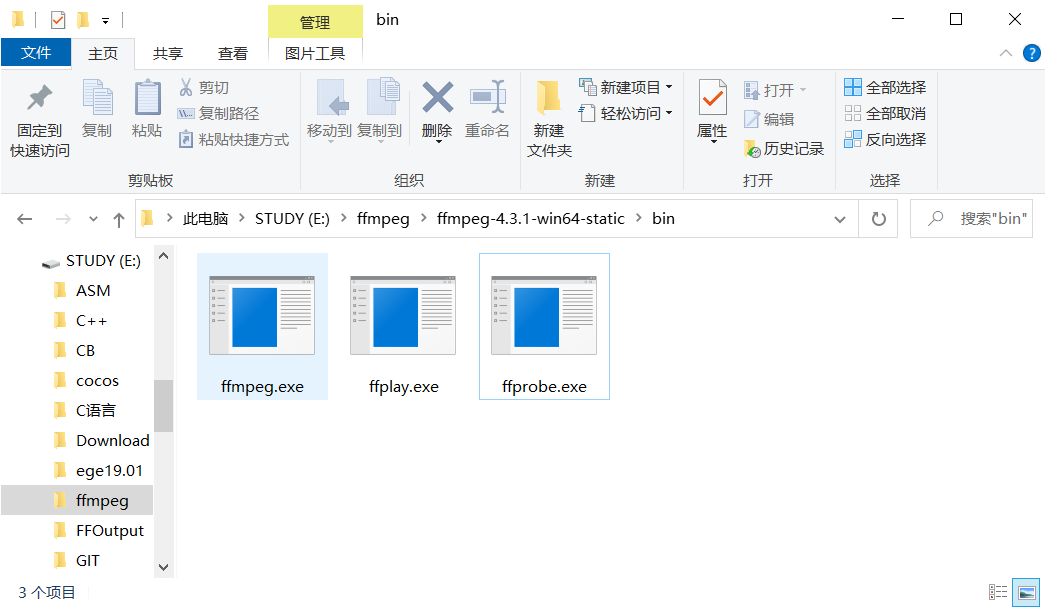Refresh the folder view
1046x608 pixels.
pos(879,219)
